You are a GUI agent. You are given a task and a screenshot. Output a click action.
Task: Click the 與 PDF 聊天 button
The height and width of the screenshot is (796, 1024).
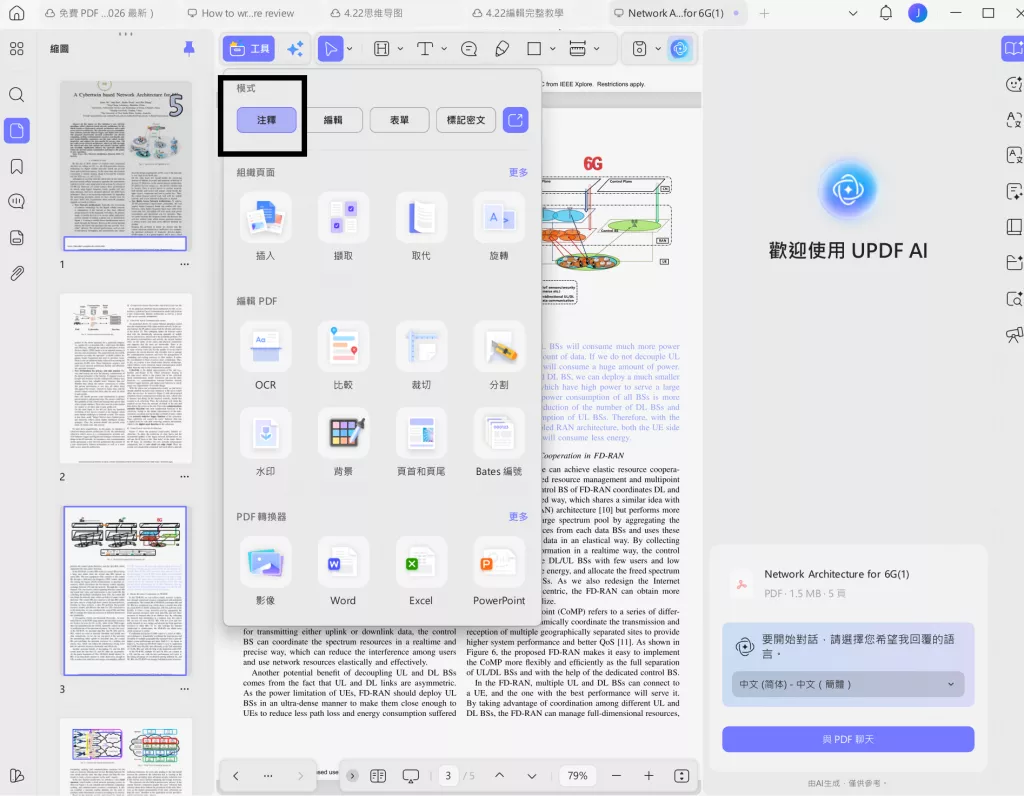(848, 739)
